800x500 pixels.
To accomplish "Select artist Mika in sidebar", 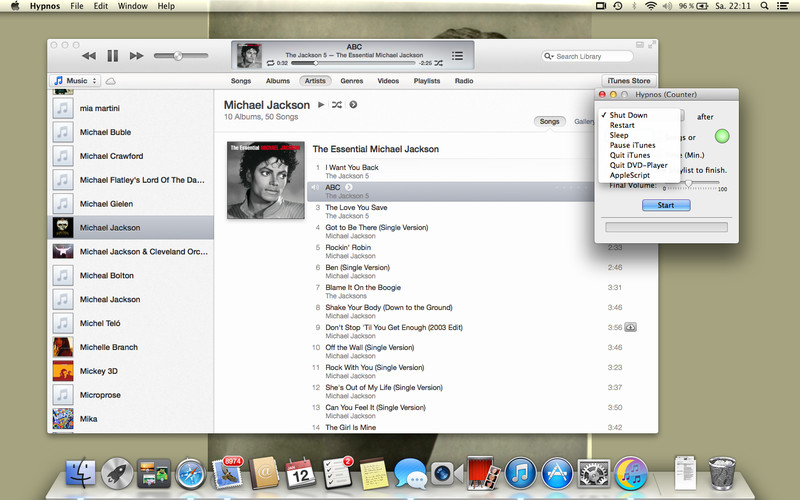I will (x=131, y=419).
